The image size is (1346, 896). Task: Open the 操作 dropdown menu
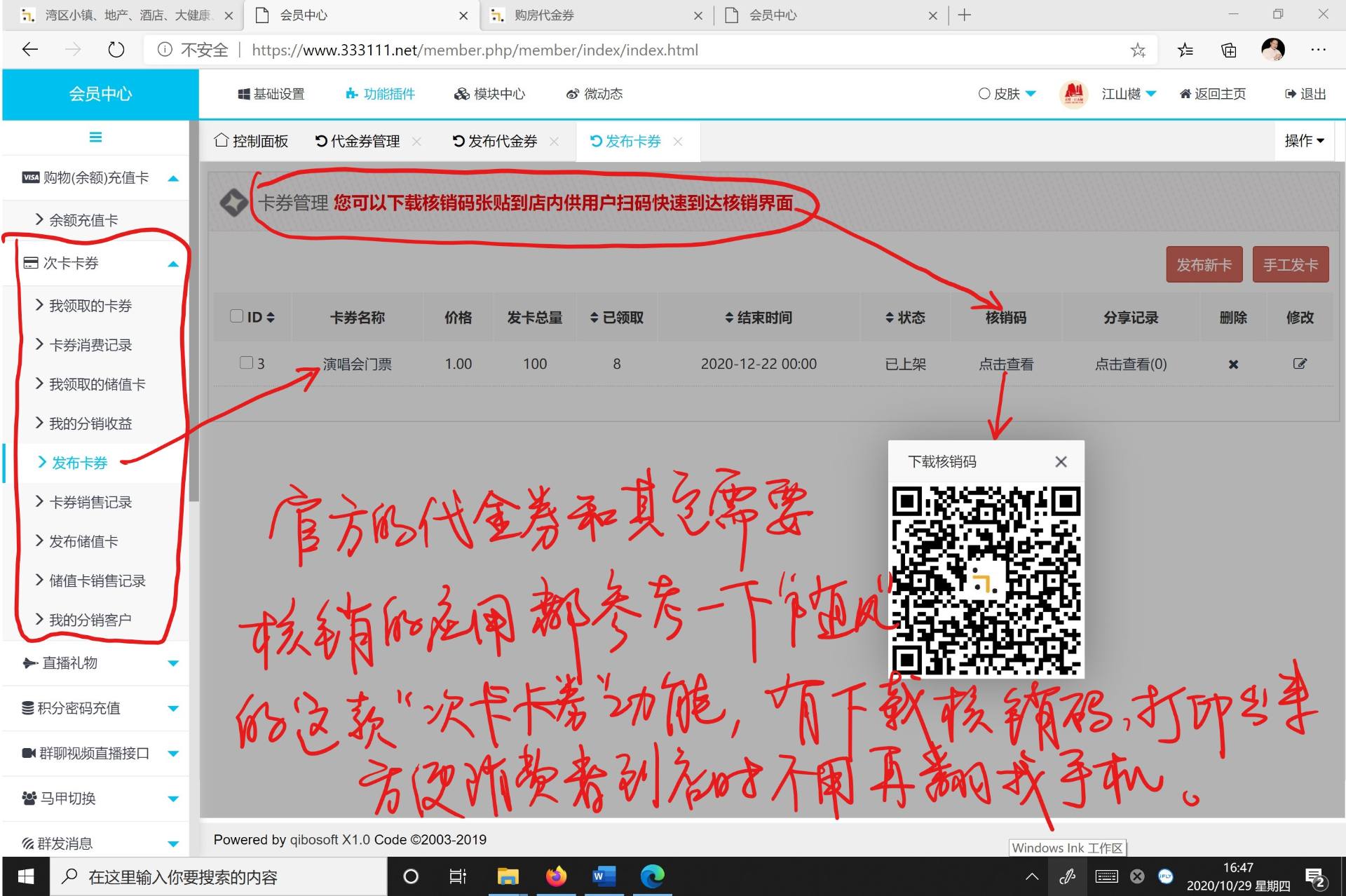point(1304,141)
